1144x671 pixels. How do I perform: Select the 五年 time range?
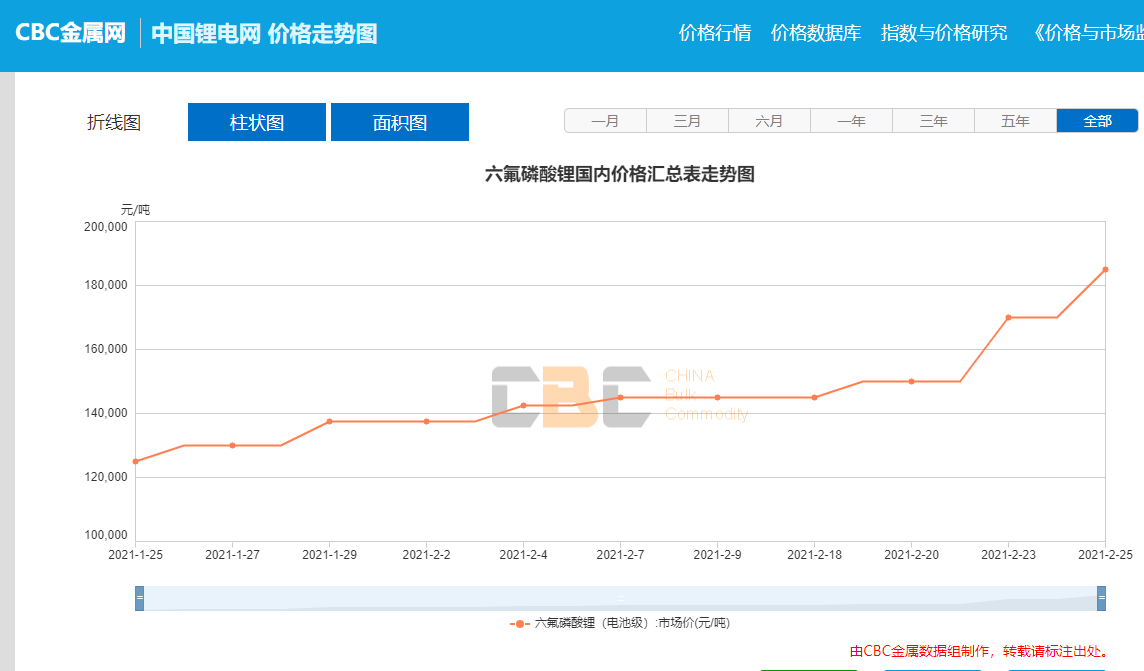(1016, 120)
